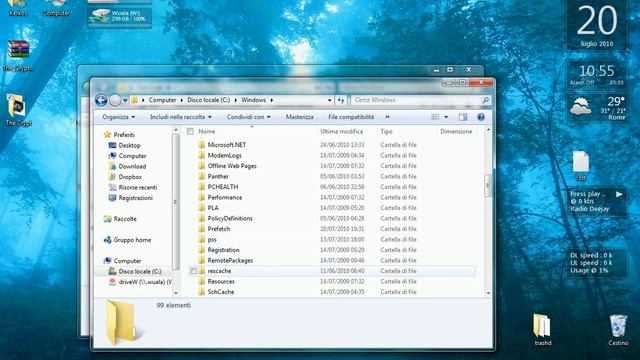Image resolution: width=640 pixels, height=360 pixels.
Task: Open Desktop in the navigation pane
Action: [x=129, y=145]
